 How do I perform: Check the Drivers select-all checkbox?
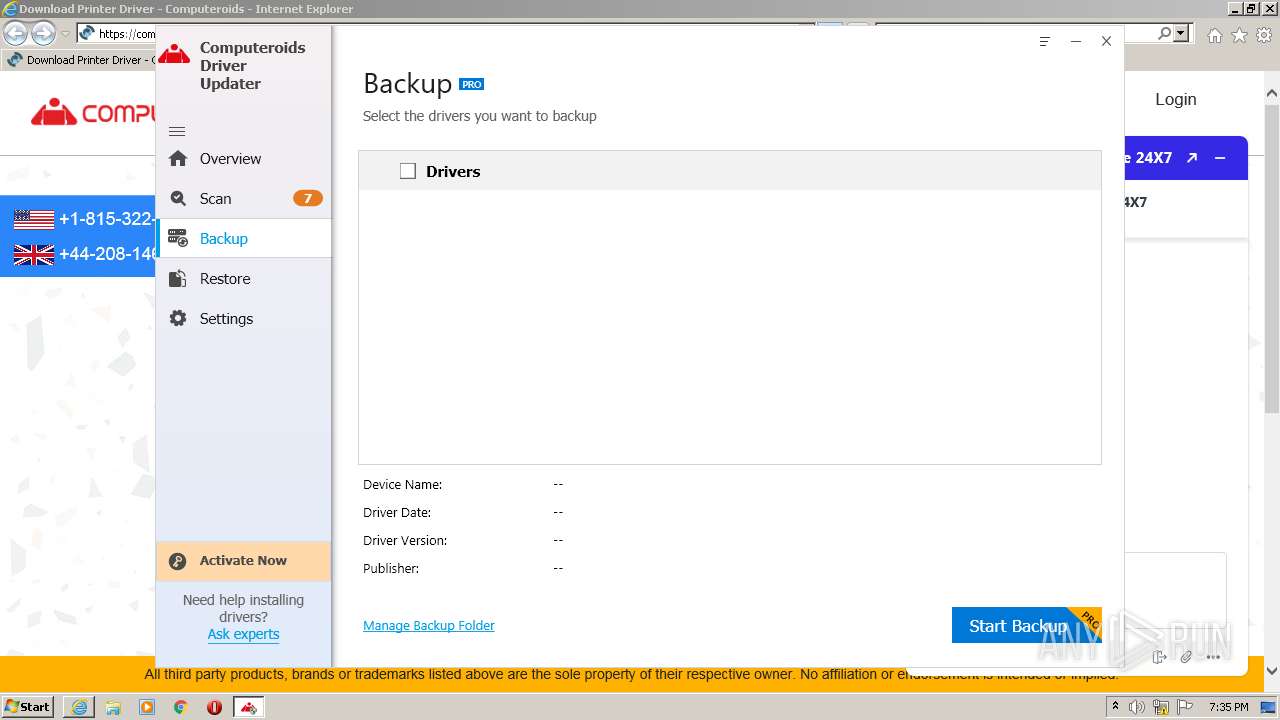408,171
